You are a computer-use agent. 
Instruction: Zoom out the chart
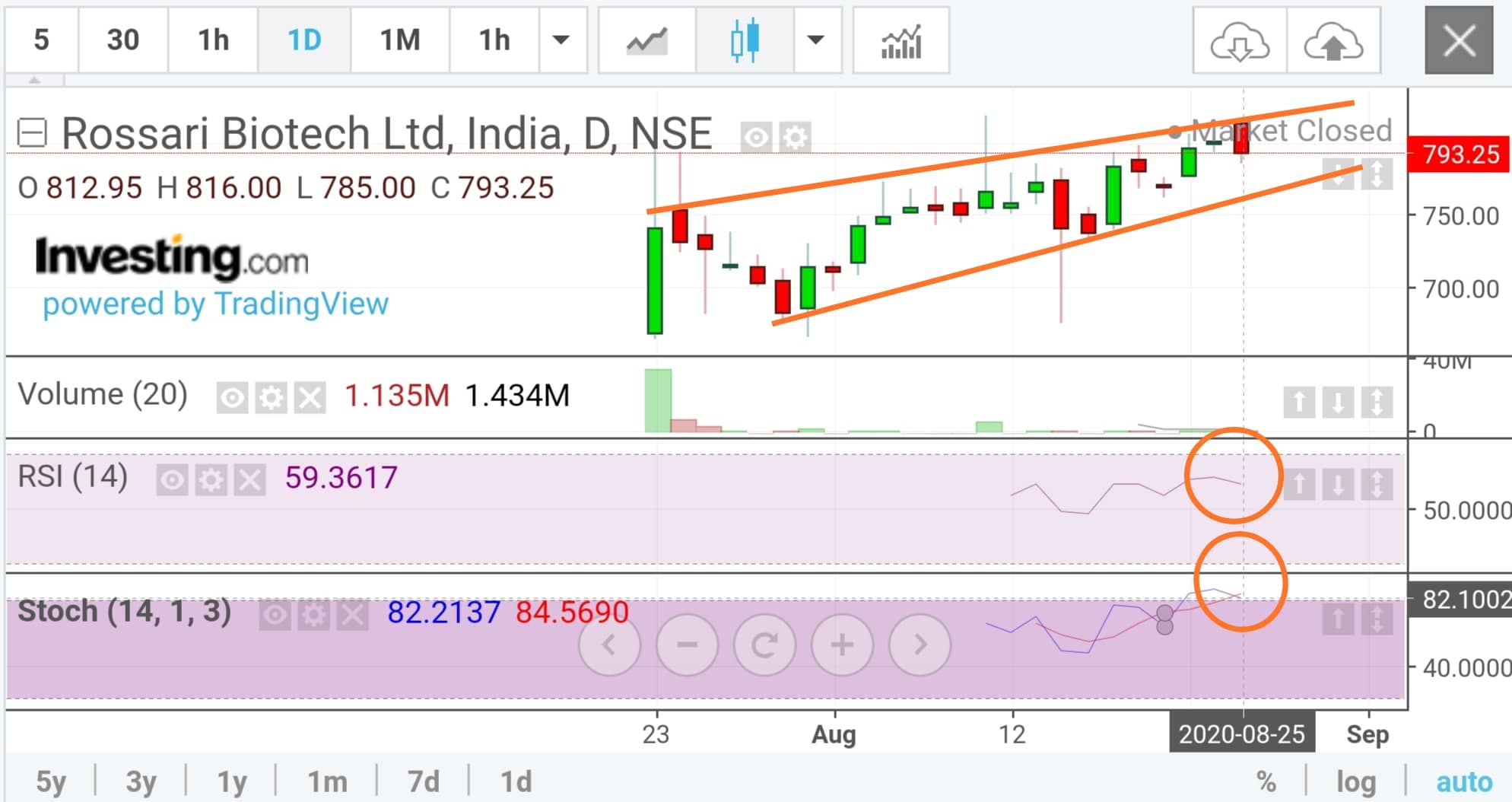pyautogui.click(x=687, y=645)
